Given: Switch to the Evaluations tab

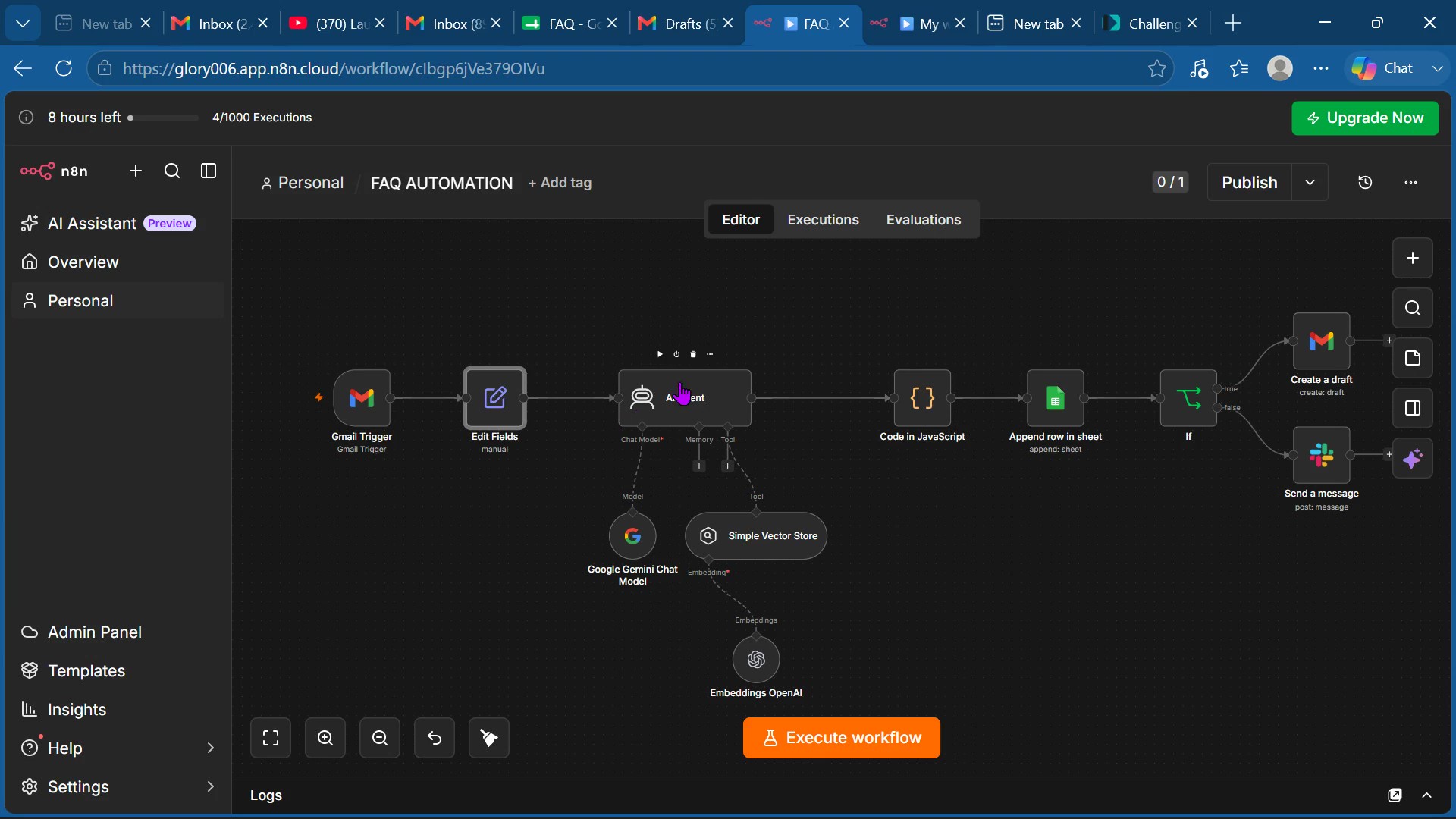Looking at the screenshot, I should (923, 220).
